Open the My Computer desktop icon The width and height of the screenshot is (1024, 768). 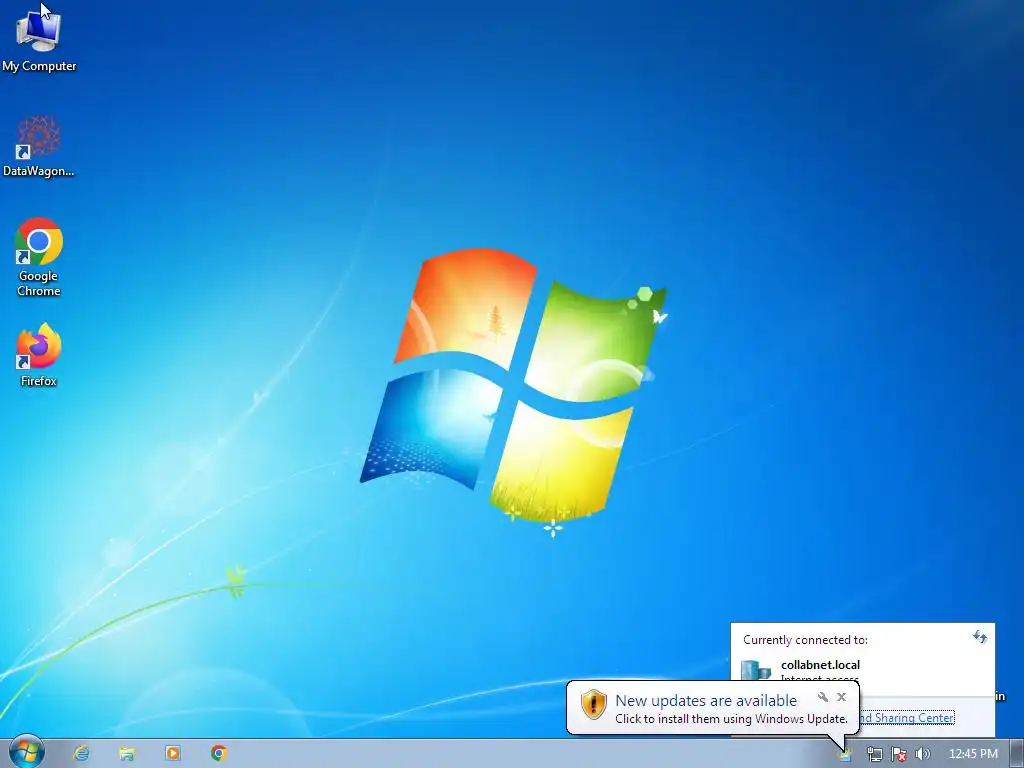tap(39, 40)
